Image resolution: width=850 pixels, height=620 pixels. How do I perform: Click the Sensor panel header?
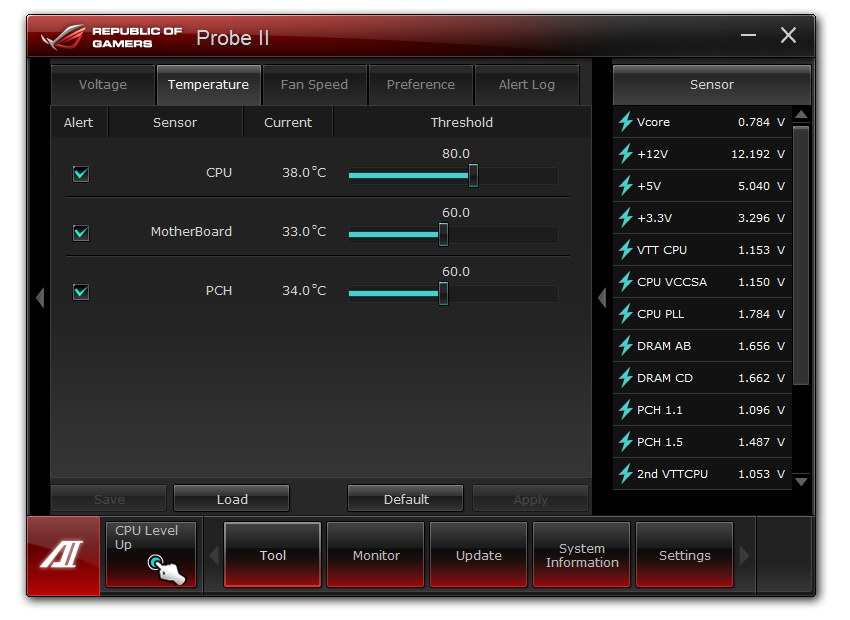712,85
